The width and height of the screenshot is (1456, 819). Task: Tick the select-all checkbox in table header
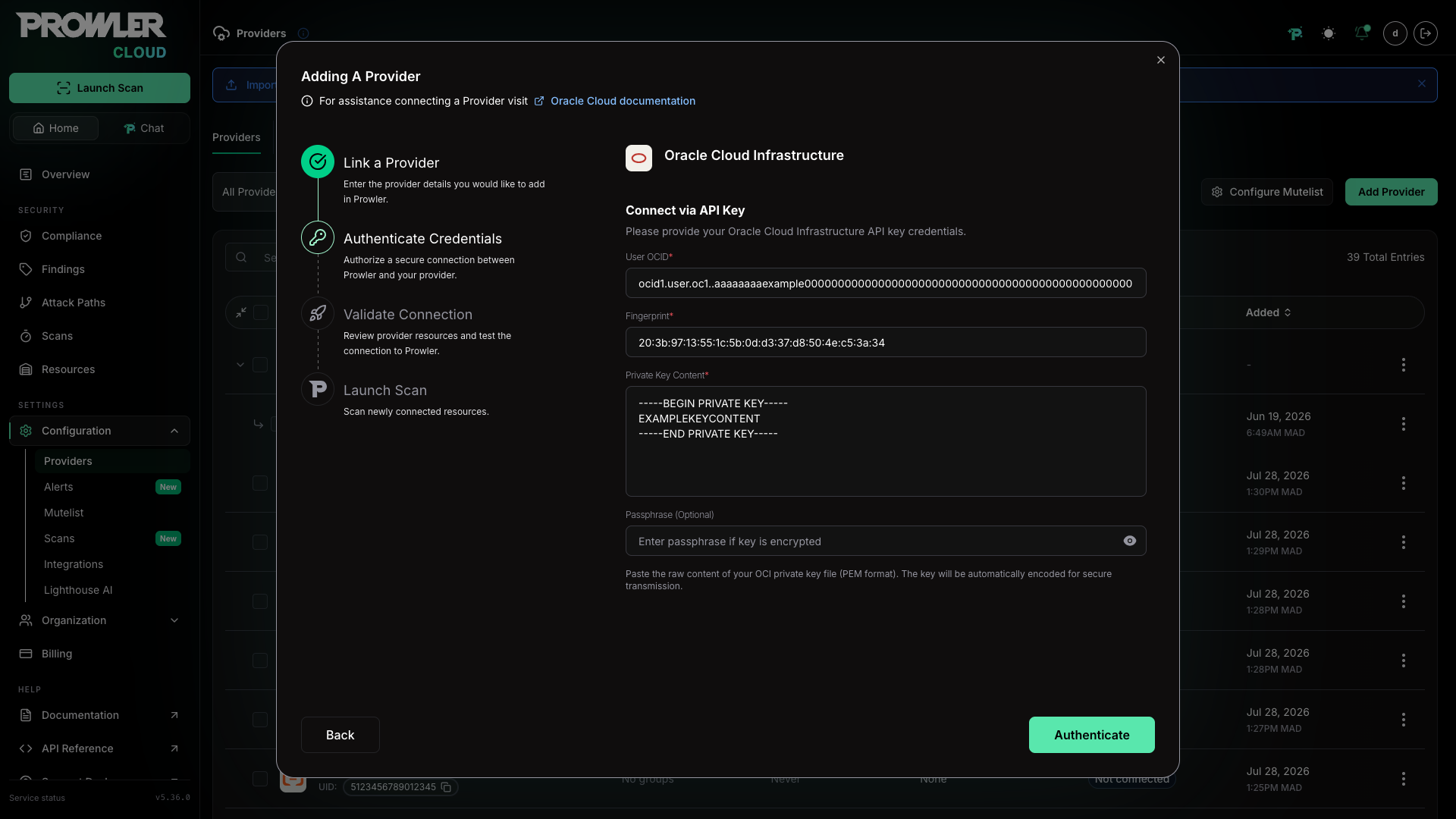(x=260, y=312)
